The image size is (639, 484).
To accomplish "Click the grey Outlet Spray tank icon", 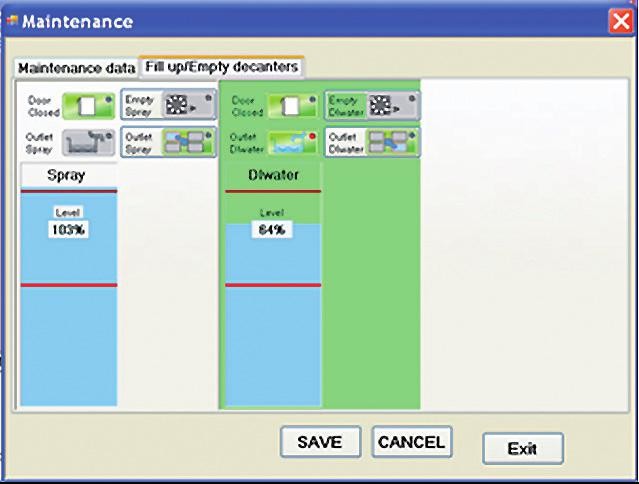I will (x=86, y=143).
